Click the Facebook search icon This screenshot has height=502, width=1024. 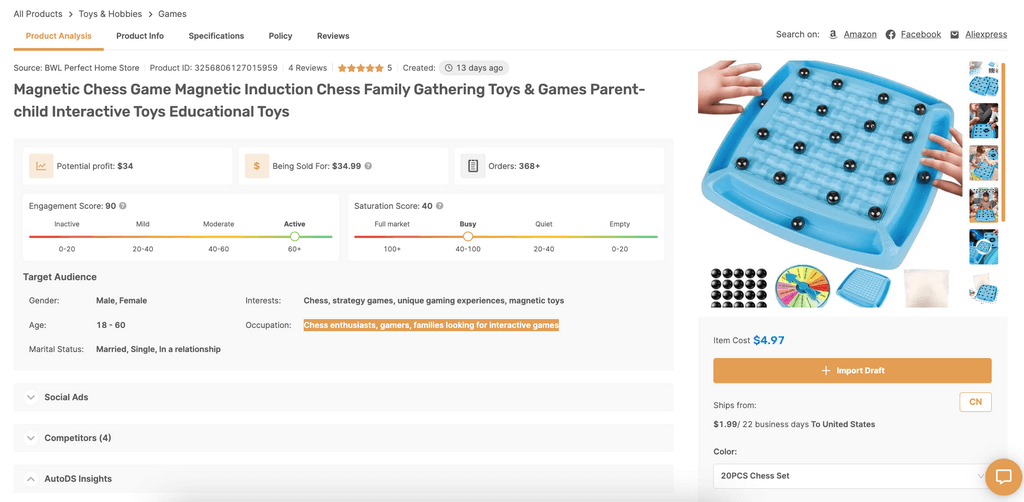click(x=890, y=35)
